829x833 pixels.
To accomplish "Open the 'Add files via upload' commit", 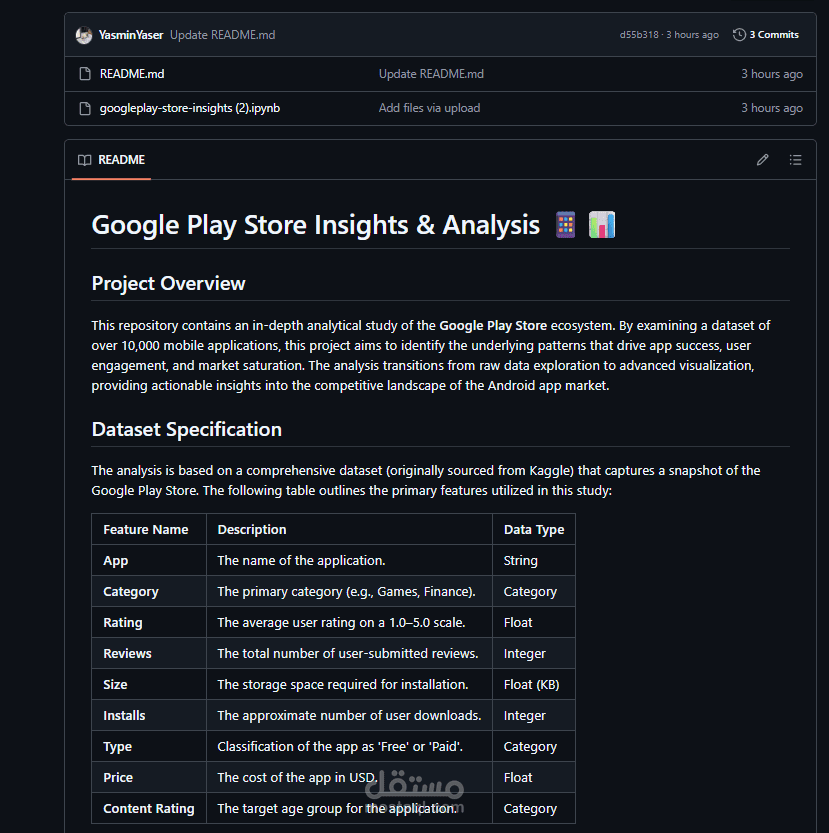I will tap(429, 107).
